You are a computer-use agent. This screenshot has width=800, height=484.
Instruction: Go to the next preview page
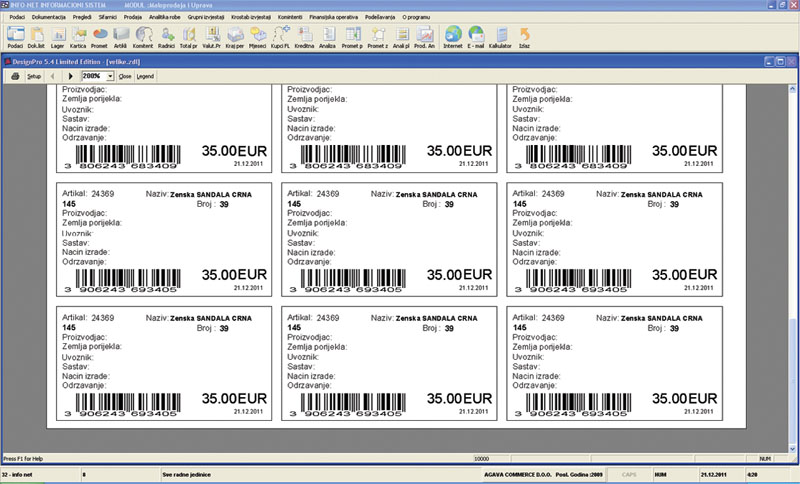[x=70, y=76]
